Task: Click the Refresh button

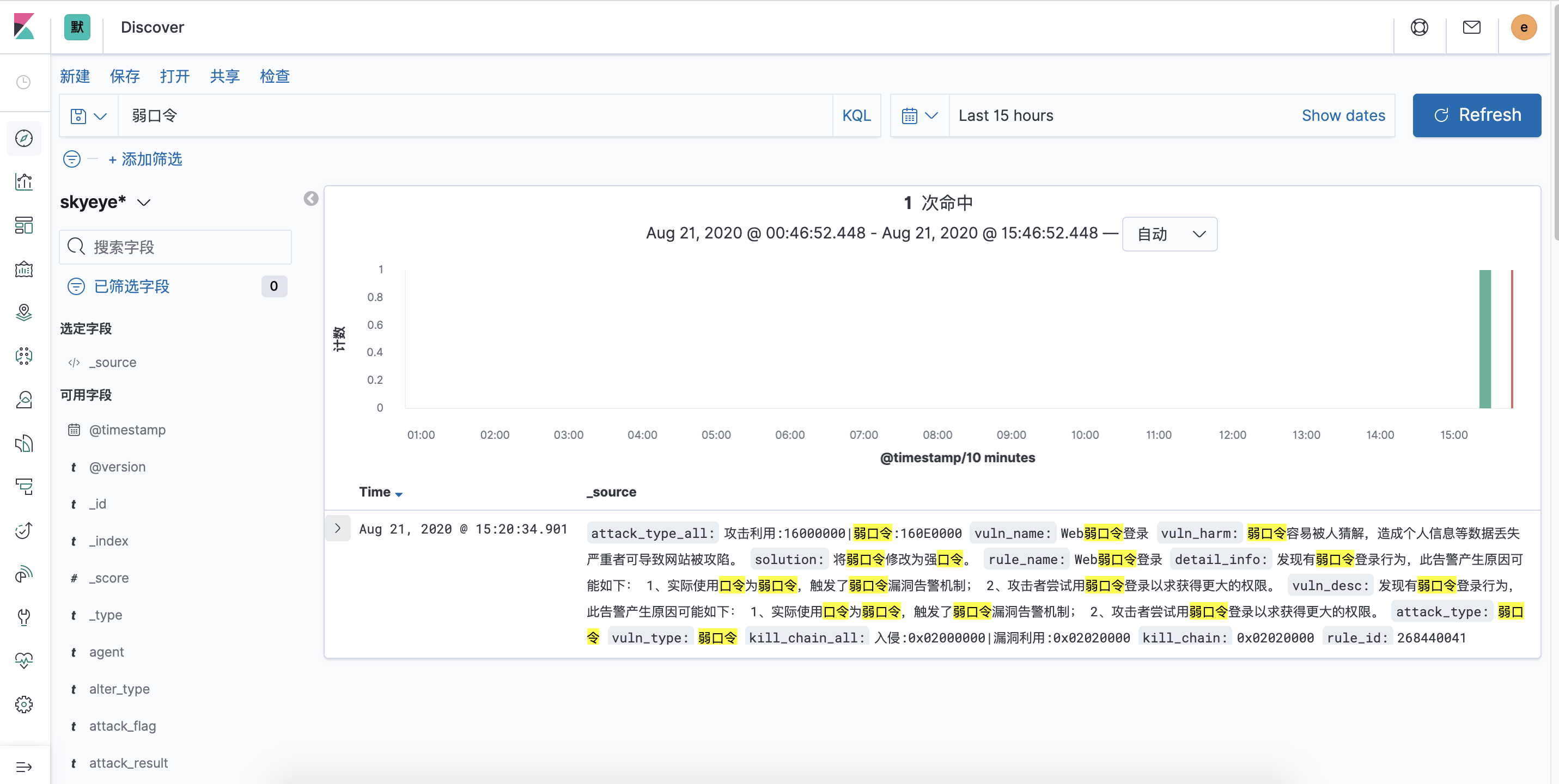Action: (x=1477, y=115)
